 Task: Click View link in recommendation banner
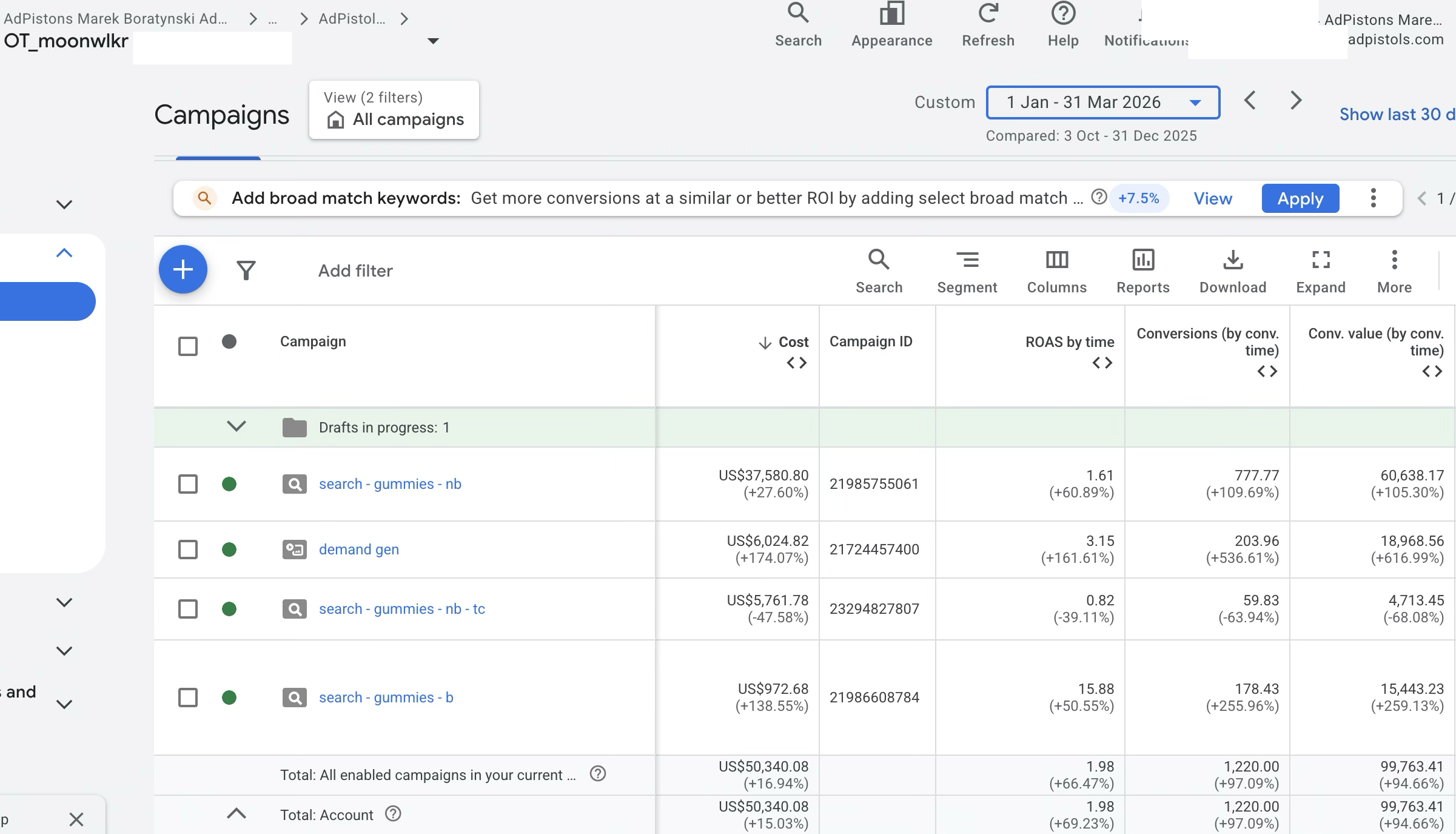coord(1213,198)
